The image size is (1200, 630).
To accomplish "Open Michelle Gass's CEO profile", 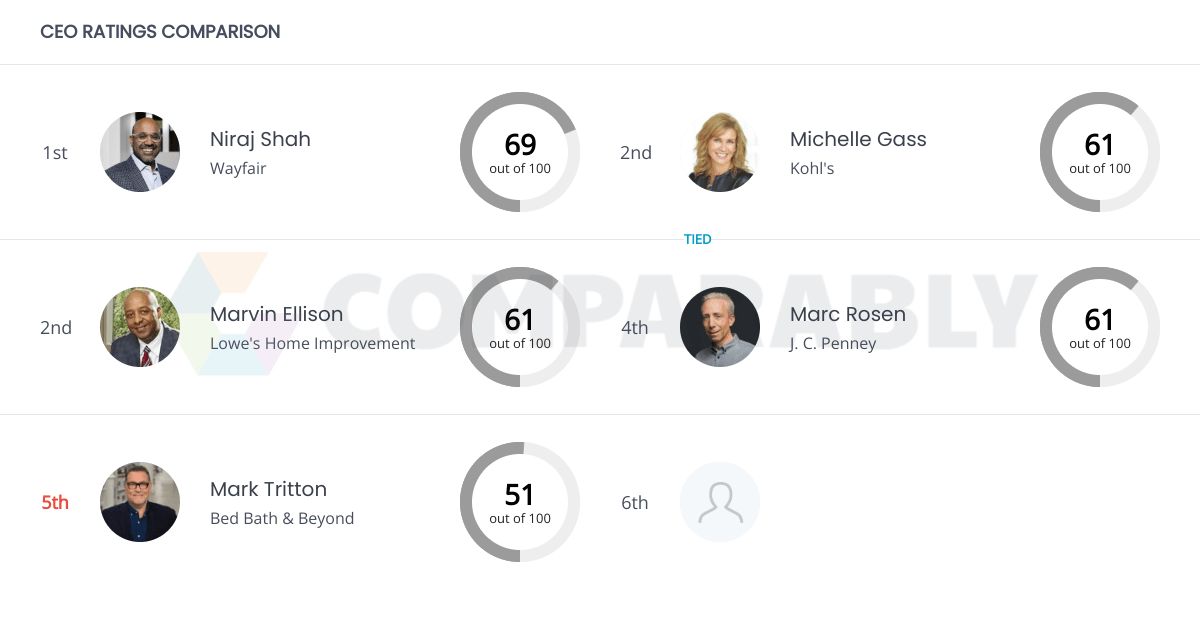I will click(x=858, y=139).
